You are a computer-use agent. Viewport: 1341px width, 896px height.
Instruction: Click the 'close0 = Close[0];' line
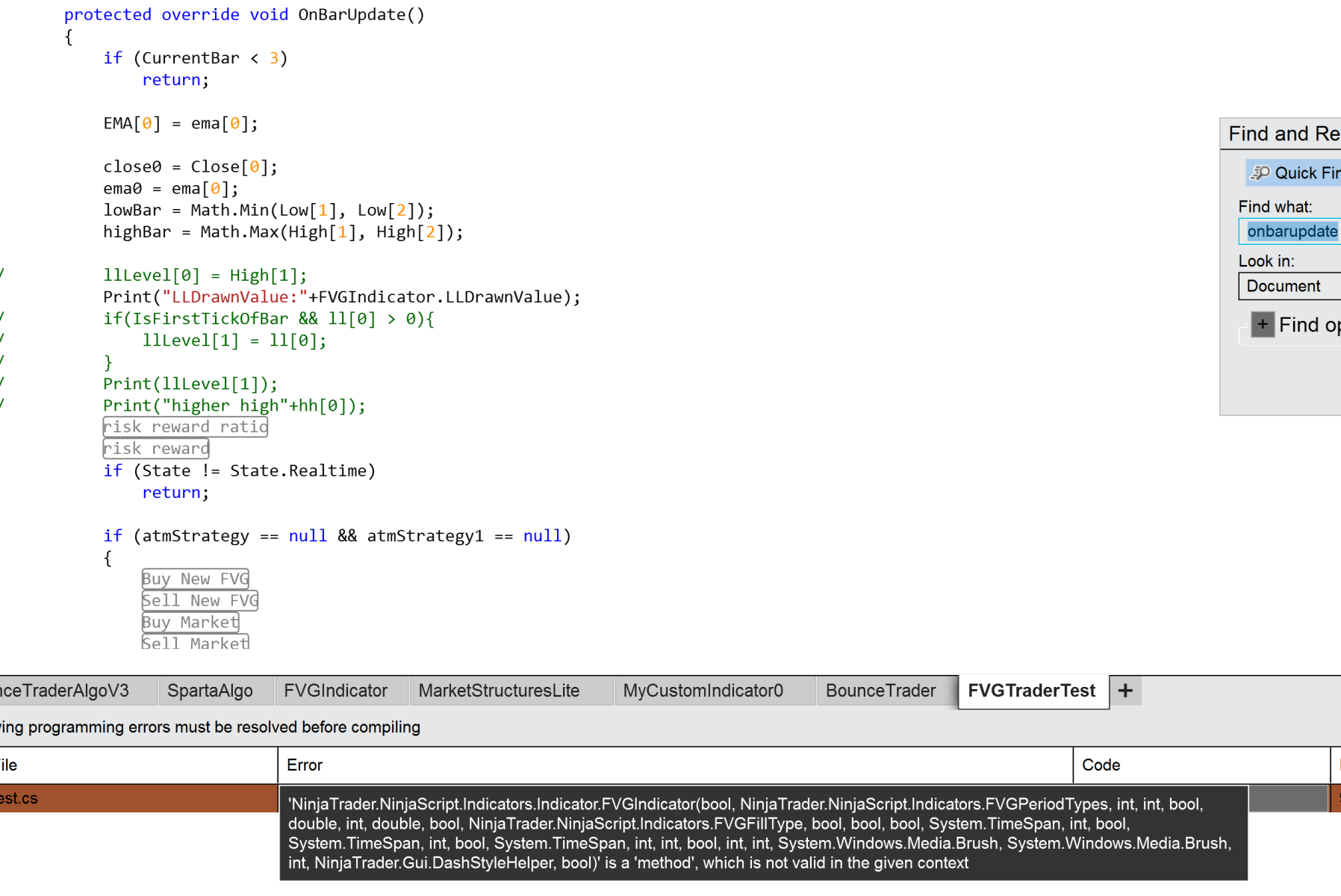[190, 167]
